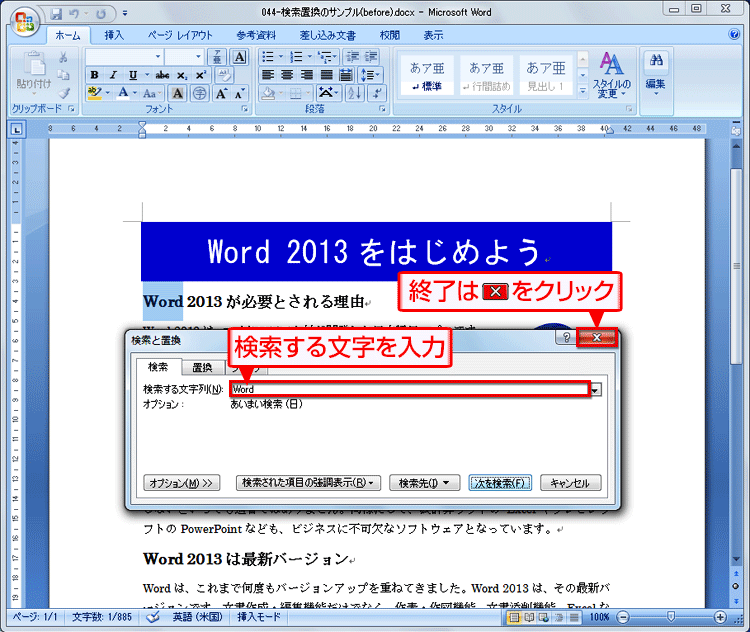Switch to the 置換 tab in dialog
The height and width of the screenshot is (632, 750).
pos(202,367)
